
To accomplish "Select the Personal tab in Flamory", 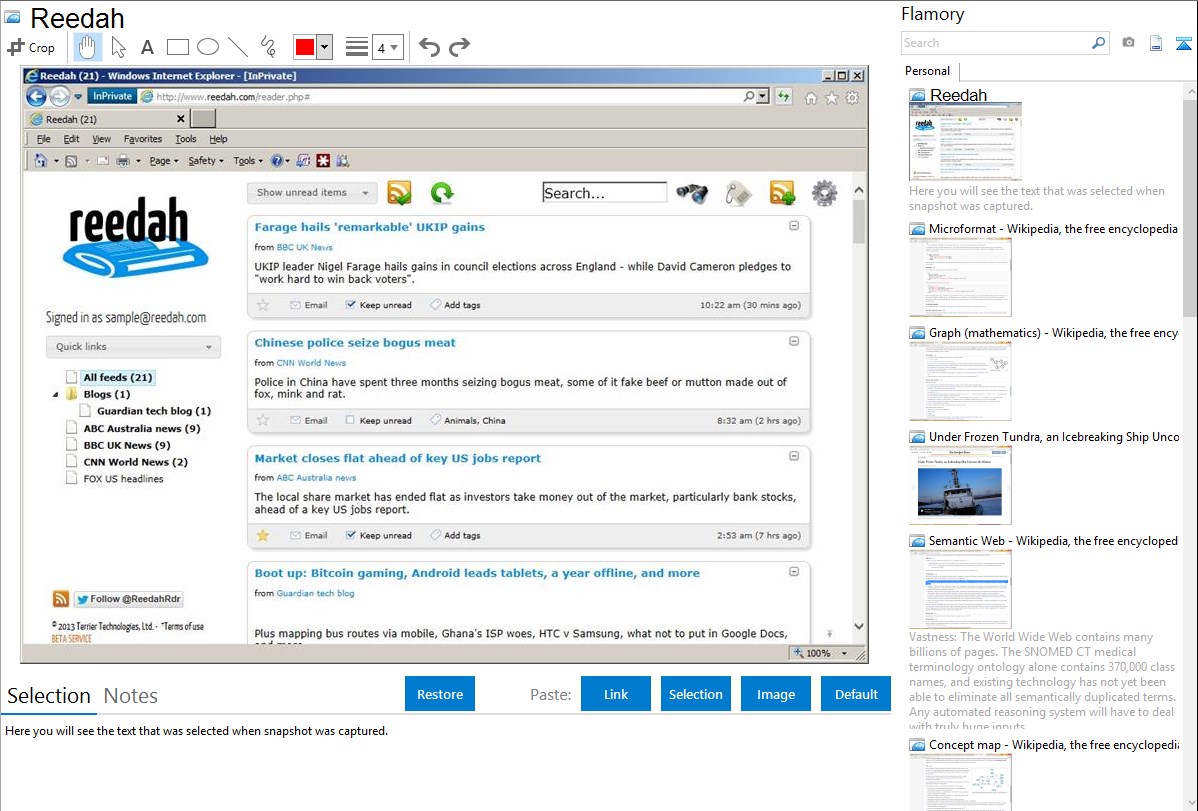I will click(x=928, y=71).
